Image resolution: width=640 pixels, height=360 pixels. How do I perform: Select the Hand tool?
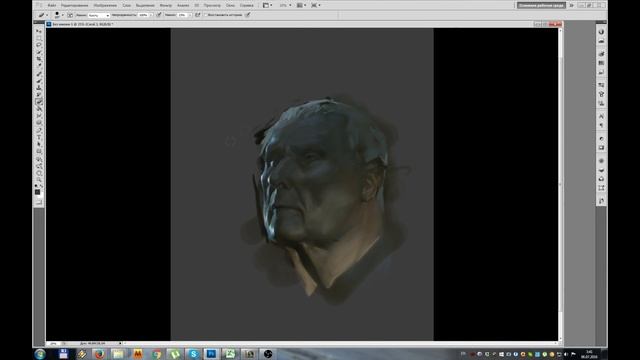[39, 173]
